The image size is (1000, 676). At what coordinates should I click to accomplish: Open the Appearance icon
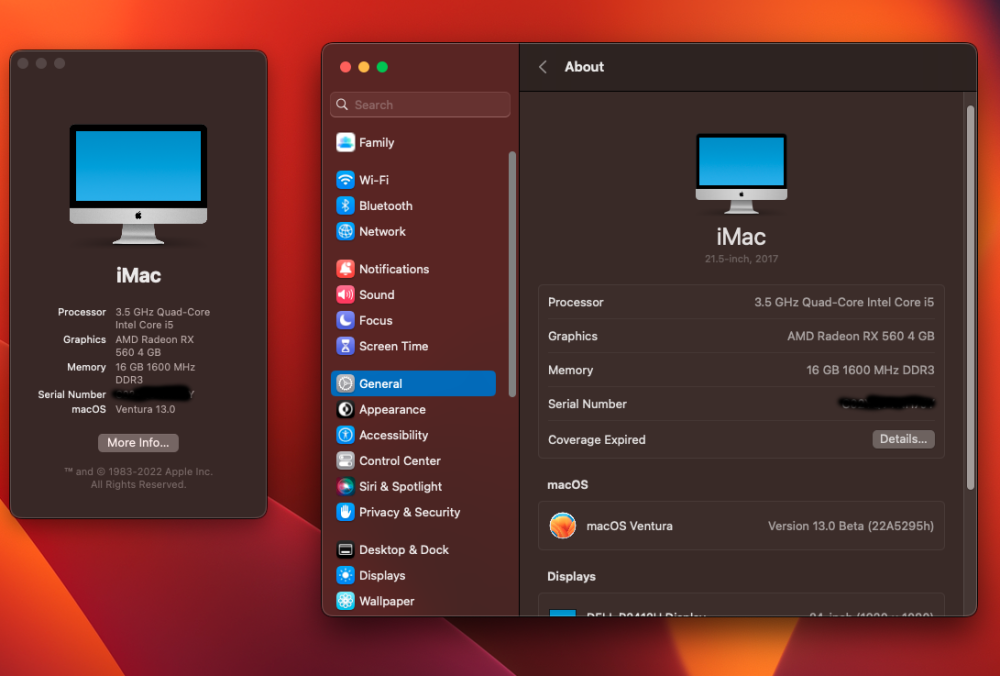click(x=345, y=409)
